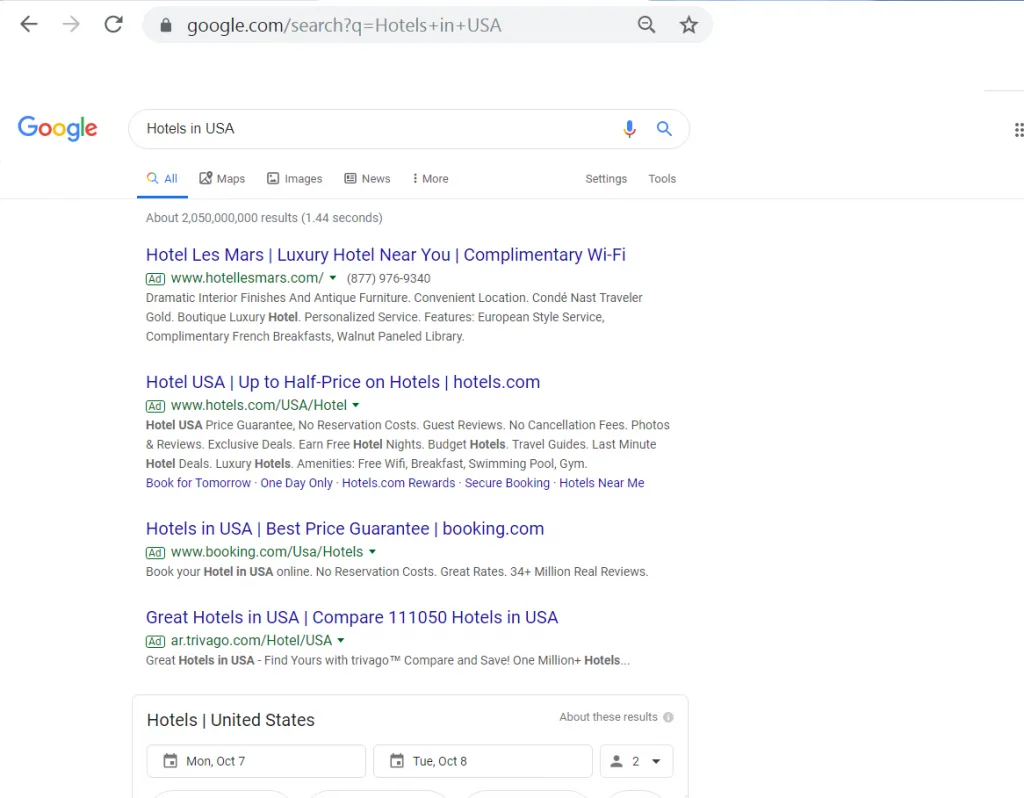
Task: Click the padlock icon in address bar
Action: pyautogui.click(x=166, y=25)
